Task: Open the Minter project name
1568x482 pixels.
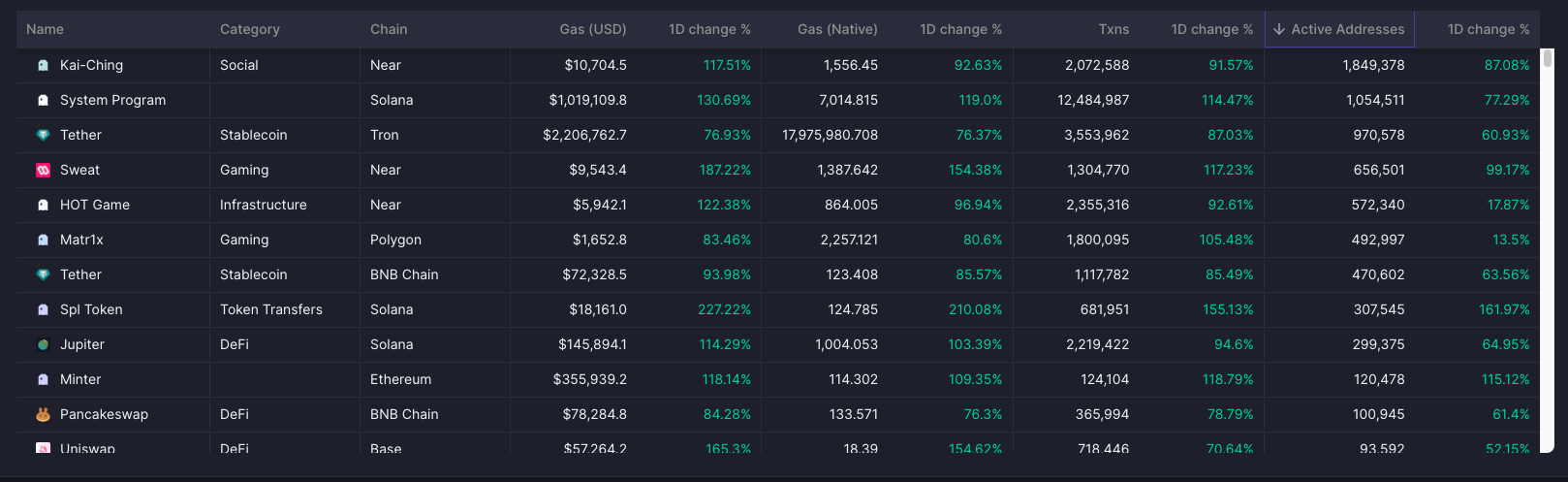Action: (80, 379)
